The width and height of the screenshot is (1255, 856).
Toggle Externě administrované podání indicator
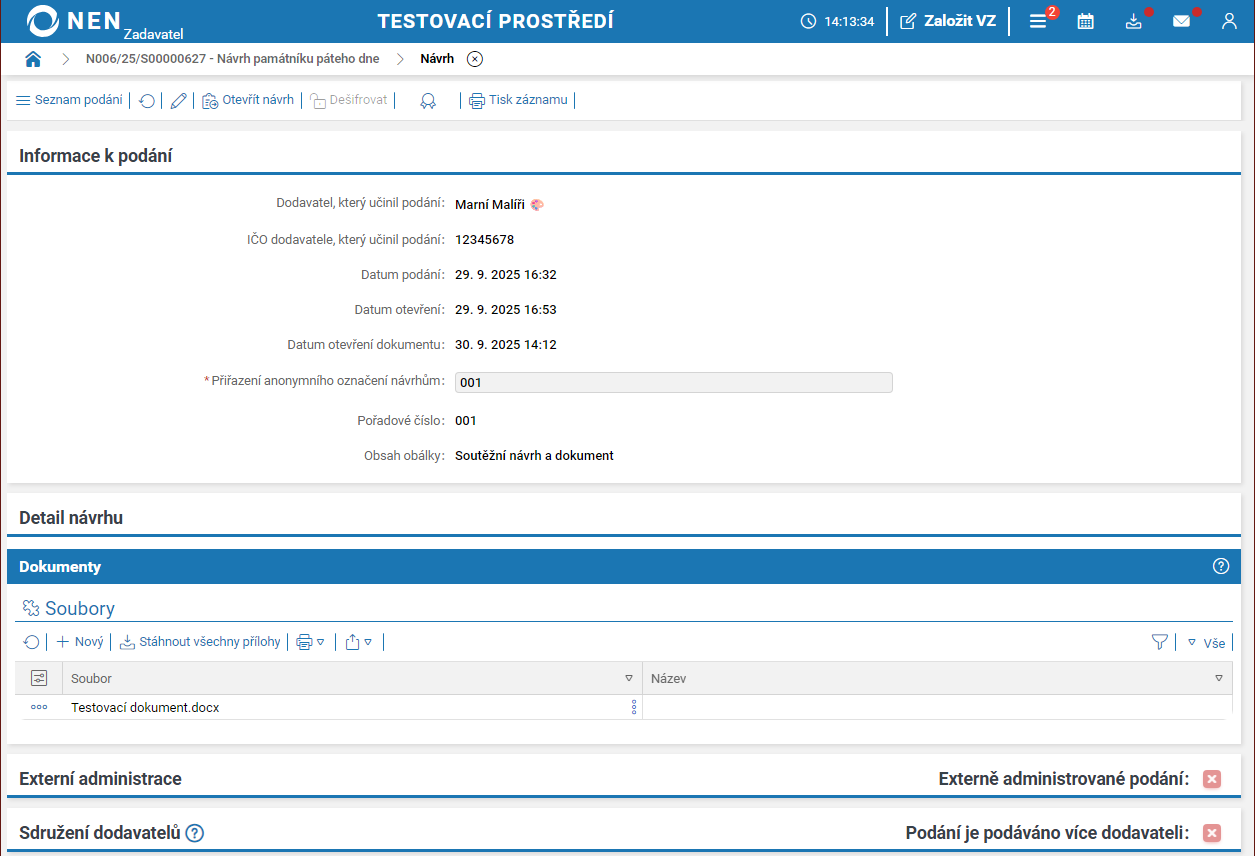point(1212,779)
